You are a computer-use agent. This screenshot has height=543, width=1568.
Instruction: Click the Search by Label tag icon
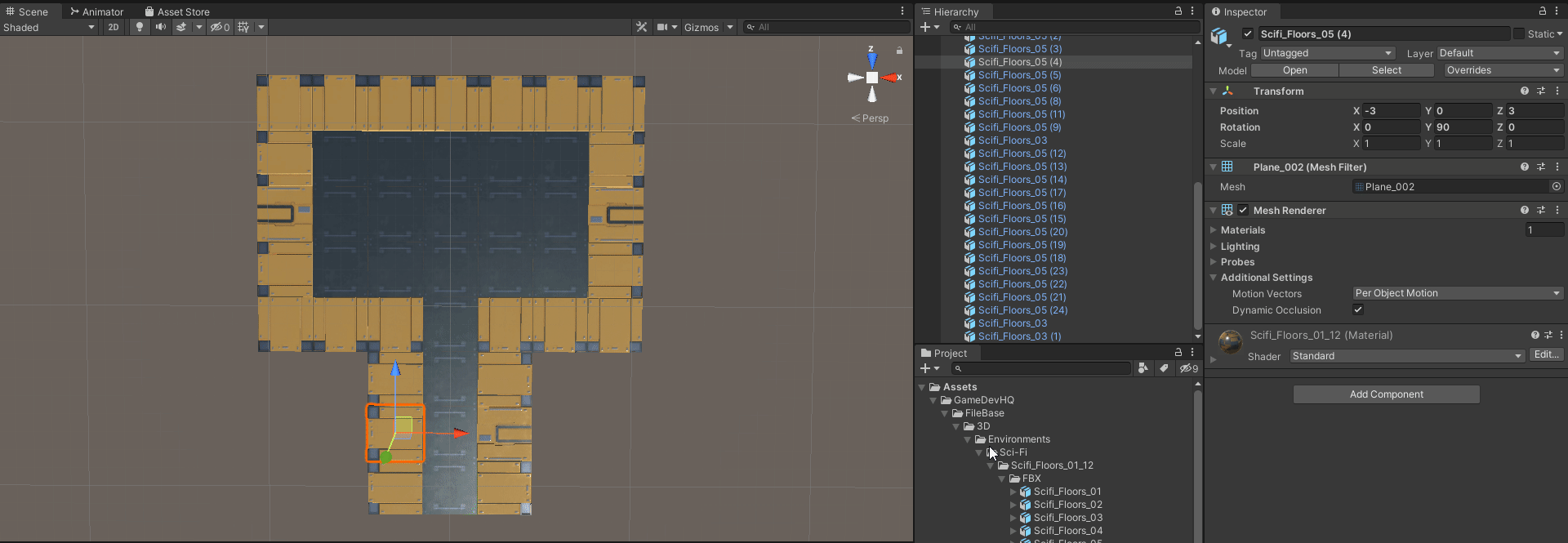pos(1164,368)
